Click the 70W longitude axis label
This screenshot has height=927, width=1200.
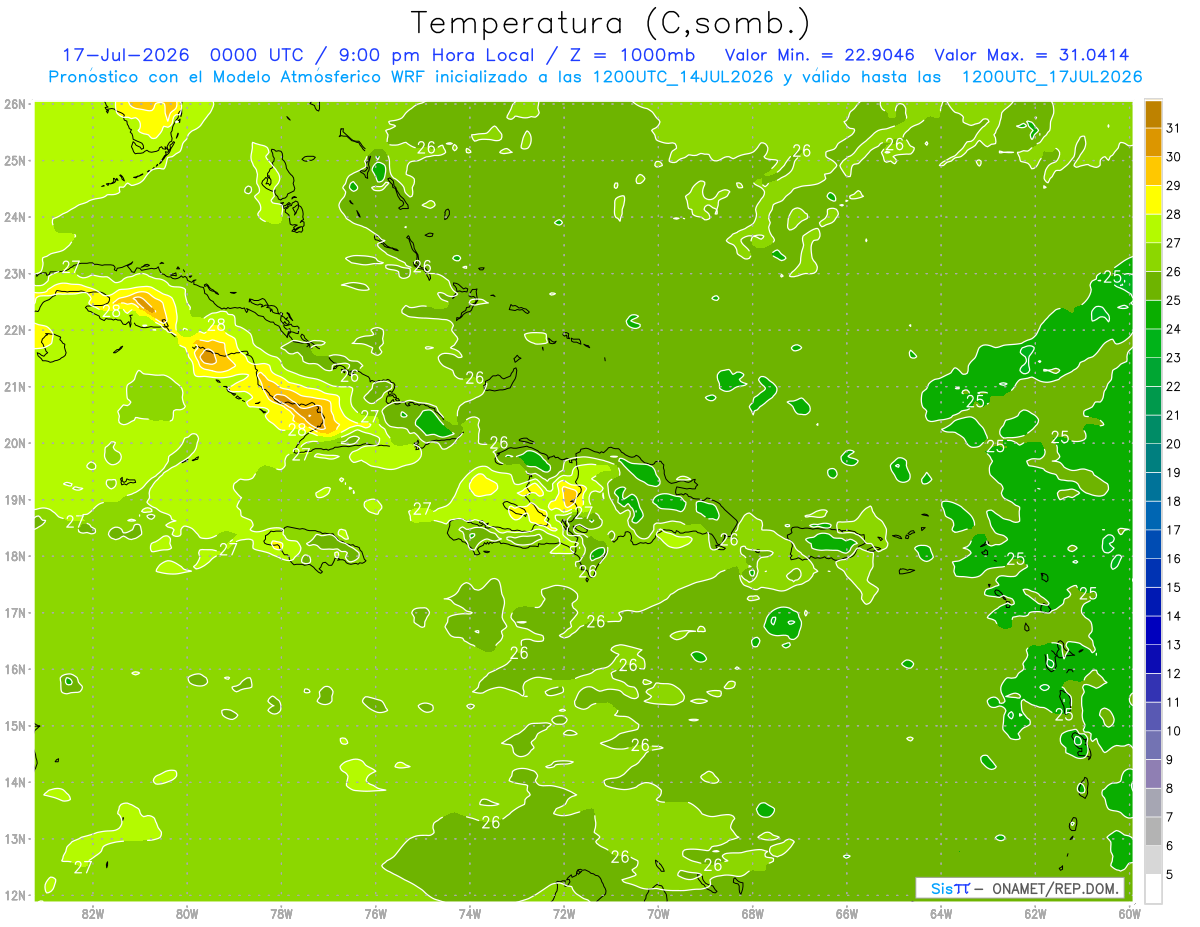pyautogui.click(x=658, y=913)
